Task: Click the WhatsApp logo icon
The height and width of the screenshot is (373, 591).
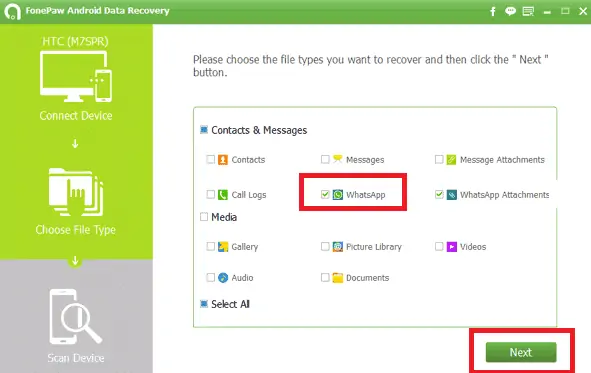Action: [338, 194]
